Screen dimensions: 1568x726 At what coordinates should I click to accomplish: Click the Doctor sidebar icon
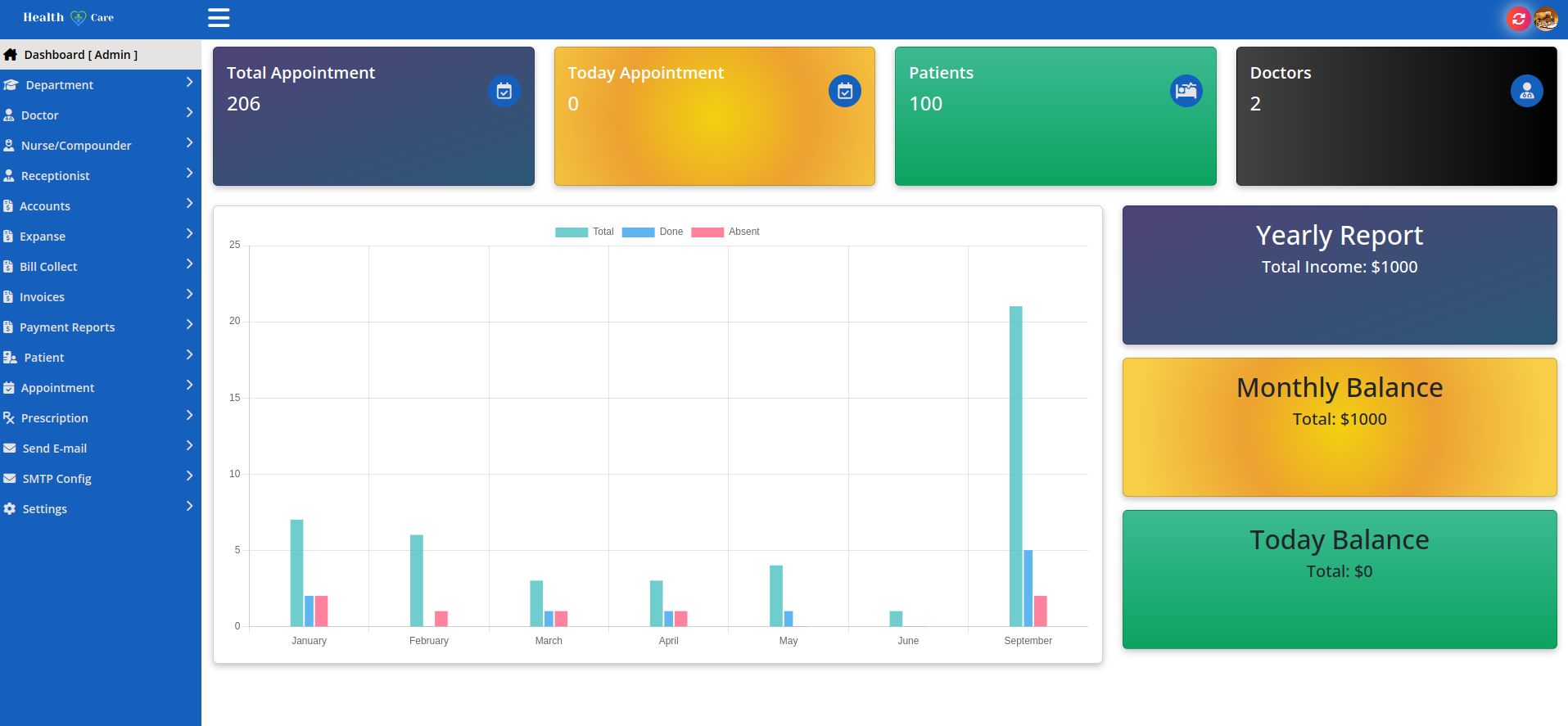[9, 115]
